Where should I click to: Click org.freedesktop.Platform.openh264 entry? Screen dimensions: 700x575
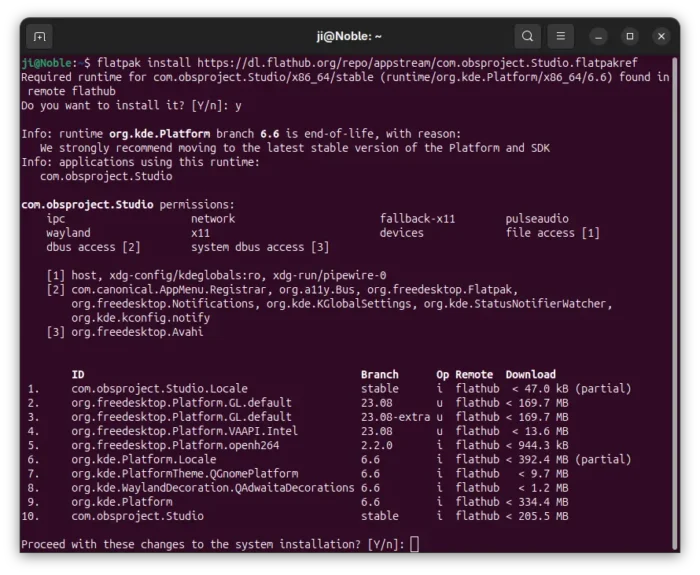[x=178, y=445]
